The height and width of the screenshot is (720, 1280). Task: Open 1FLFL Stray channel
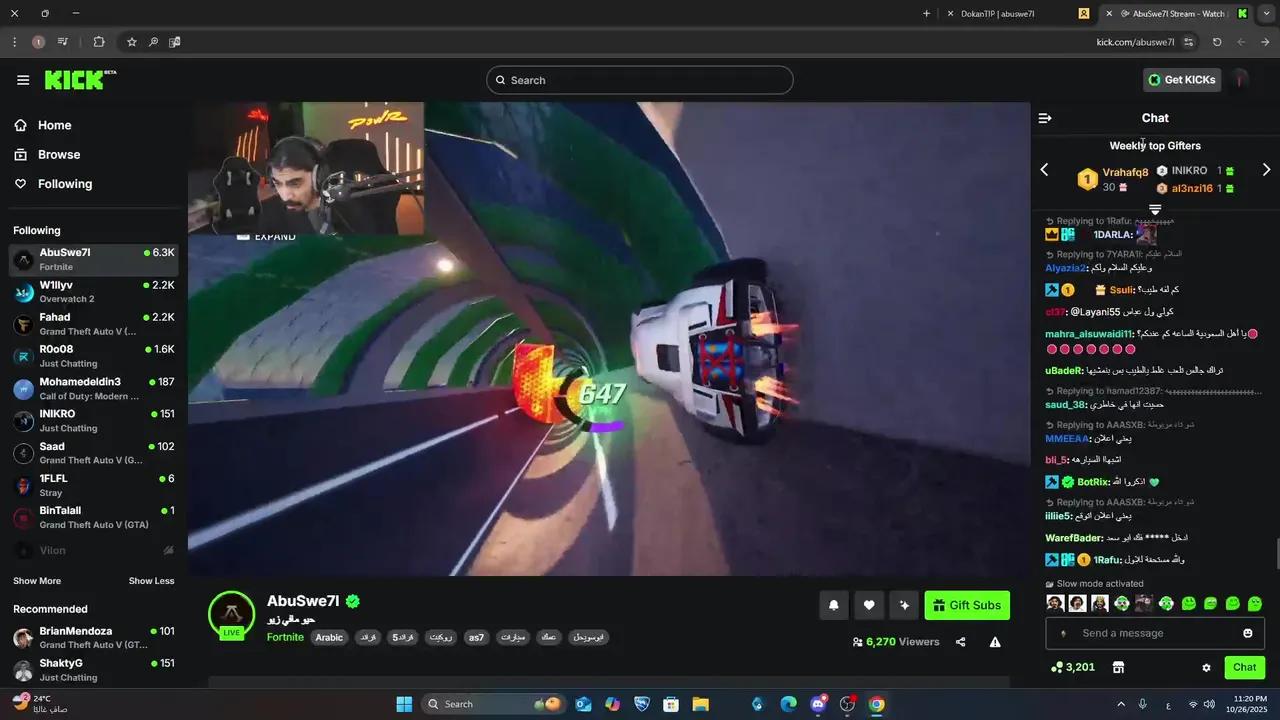click(94, 485)
